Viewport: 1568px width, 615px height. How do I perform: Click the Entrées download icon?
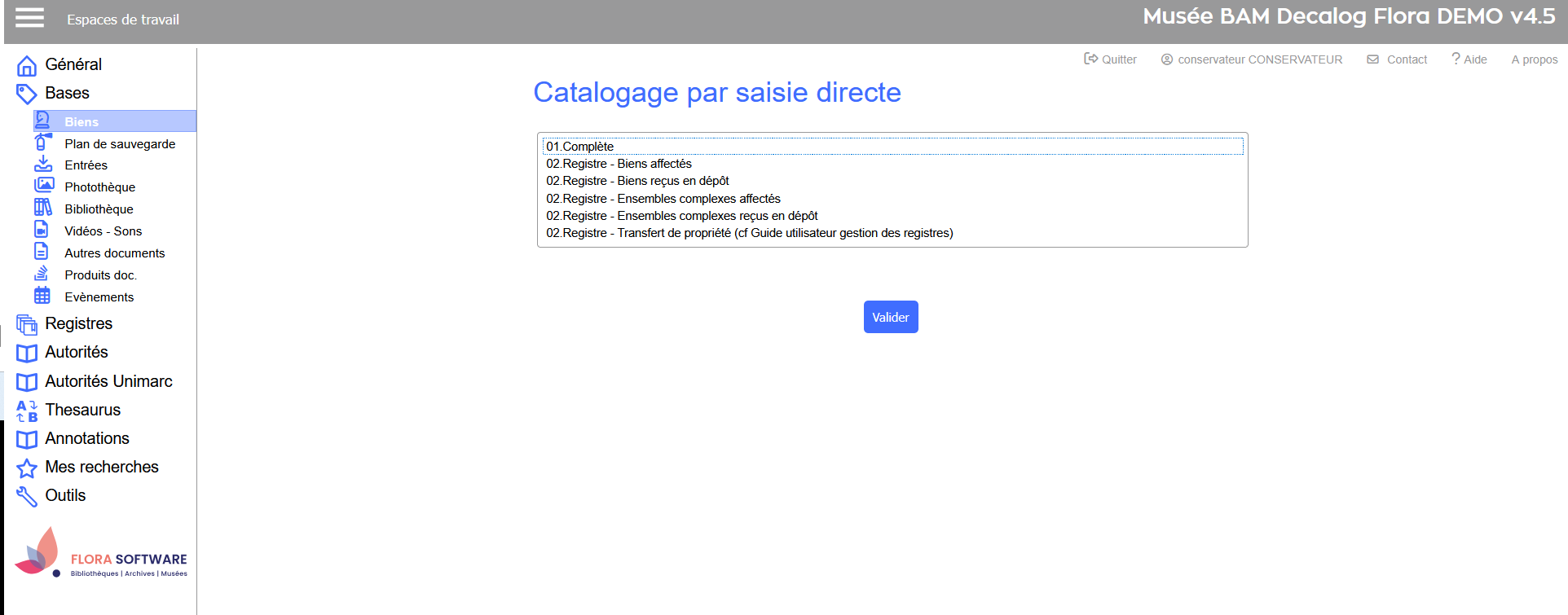[x=43, y=164]
